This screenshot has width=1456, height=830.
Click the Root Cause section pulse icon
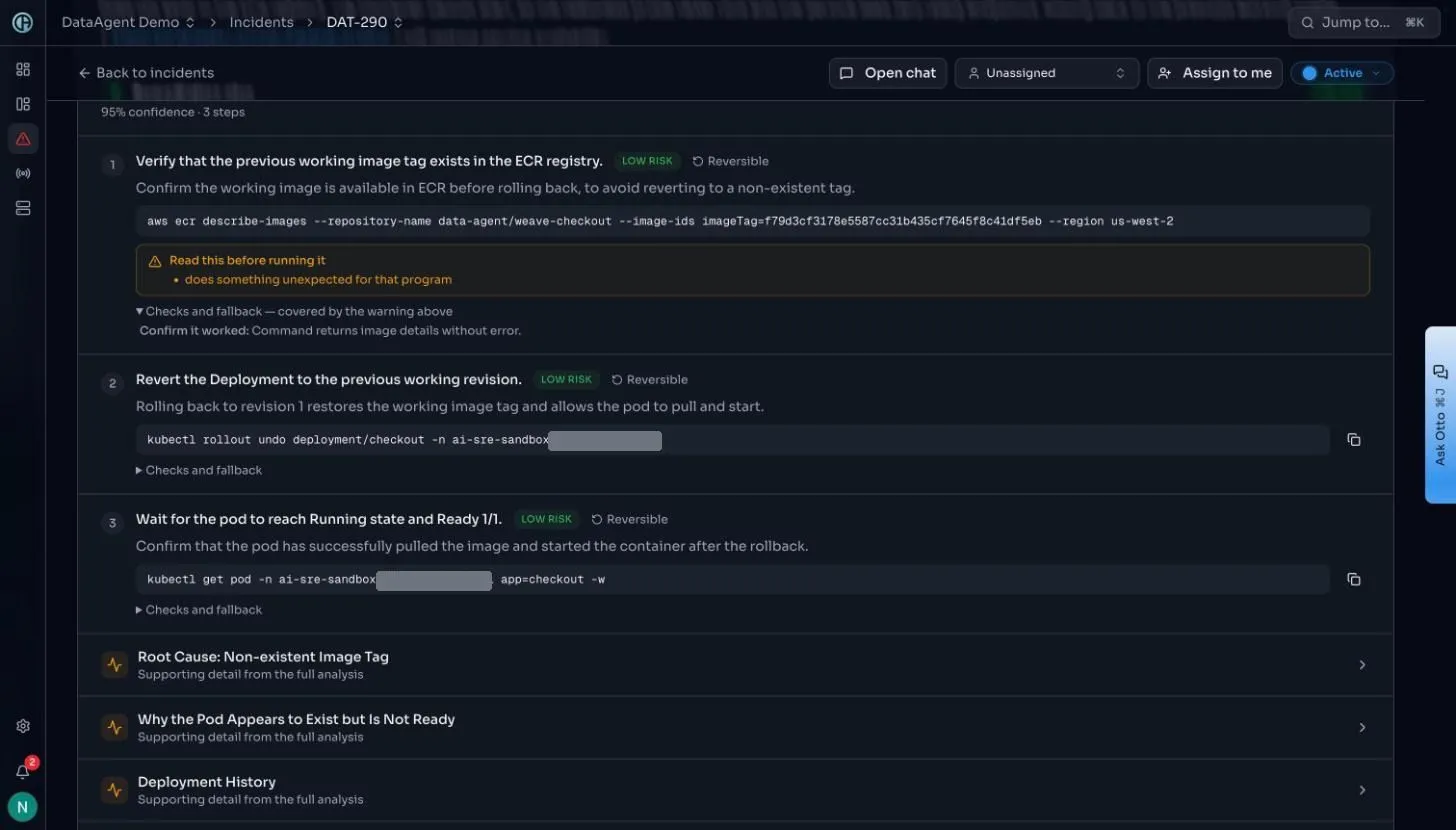pyautogui.click(x=114, y=665)
